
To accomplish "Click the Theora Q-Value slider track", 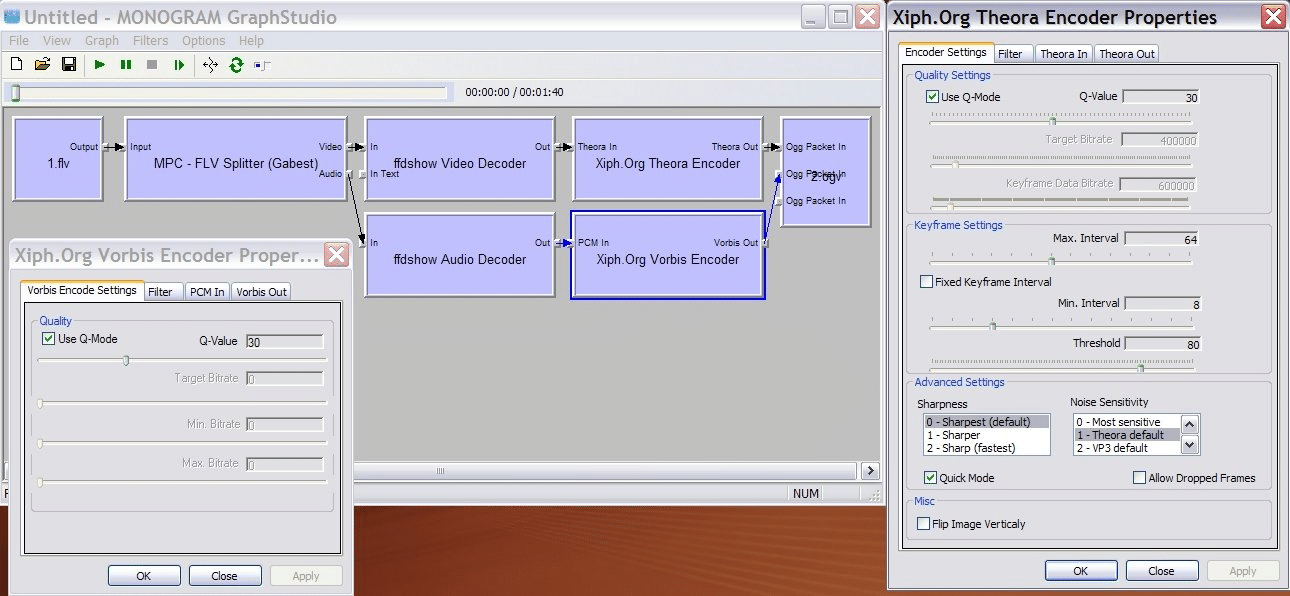I will pyautogui.click(x=1060, y=120).
